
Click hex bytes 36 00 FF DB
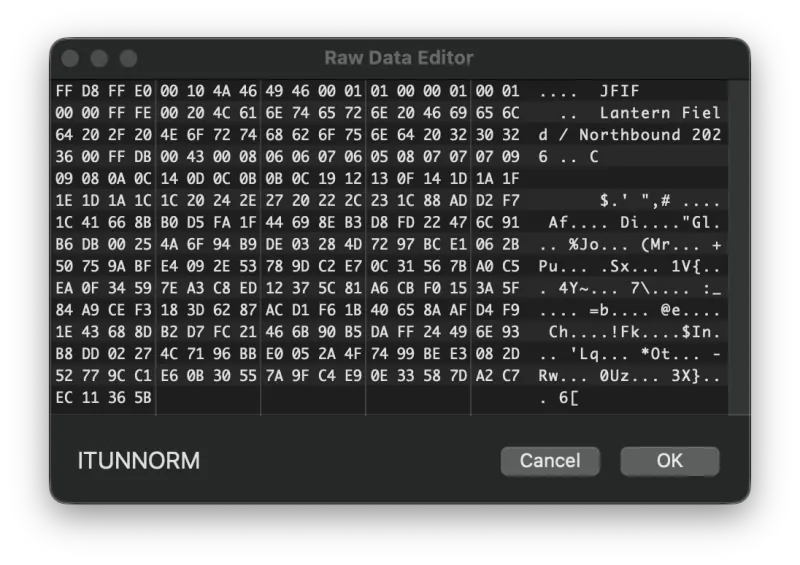(x=104, y=157)
